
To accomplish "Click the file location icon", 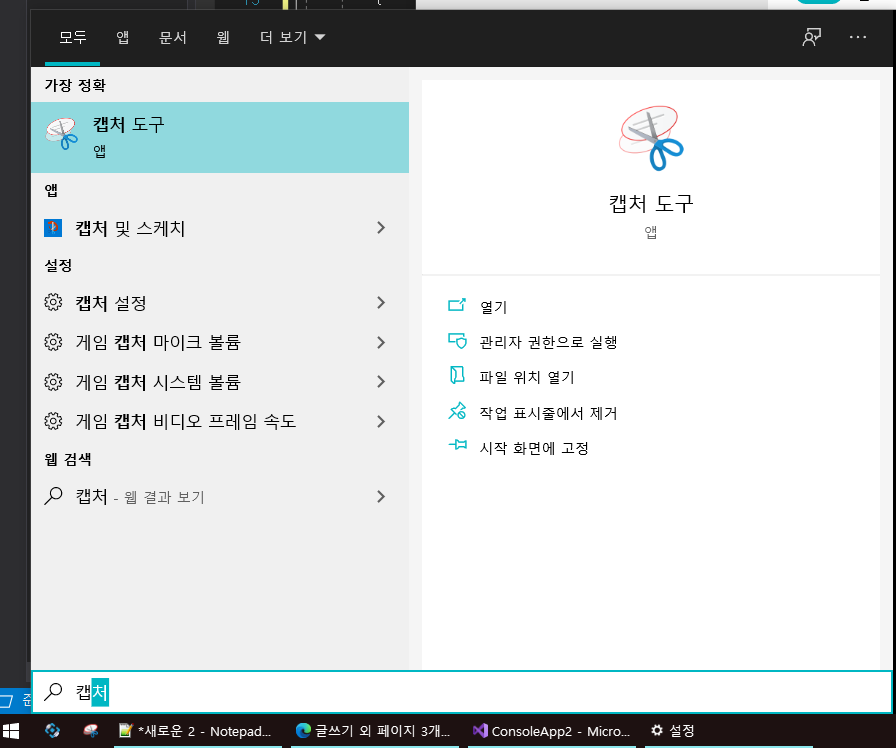I will coord(457,375).
